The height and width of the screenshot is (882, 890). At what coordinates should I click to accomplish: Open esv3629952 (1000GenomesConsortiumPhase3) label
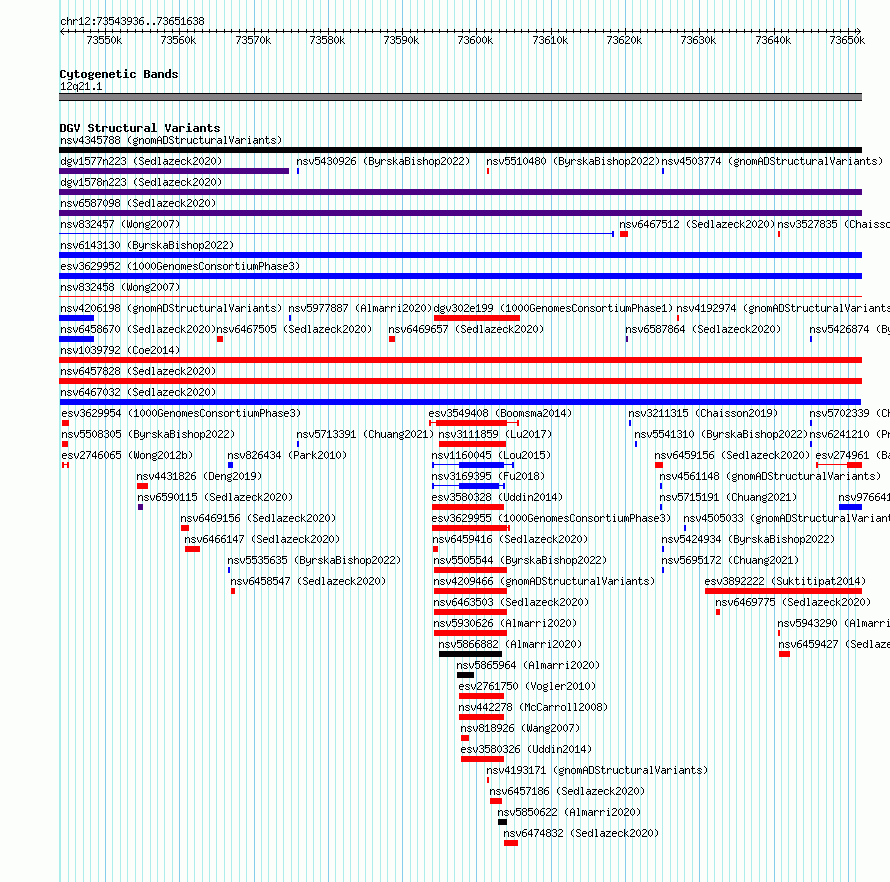click(x=180, y=266)
